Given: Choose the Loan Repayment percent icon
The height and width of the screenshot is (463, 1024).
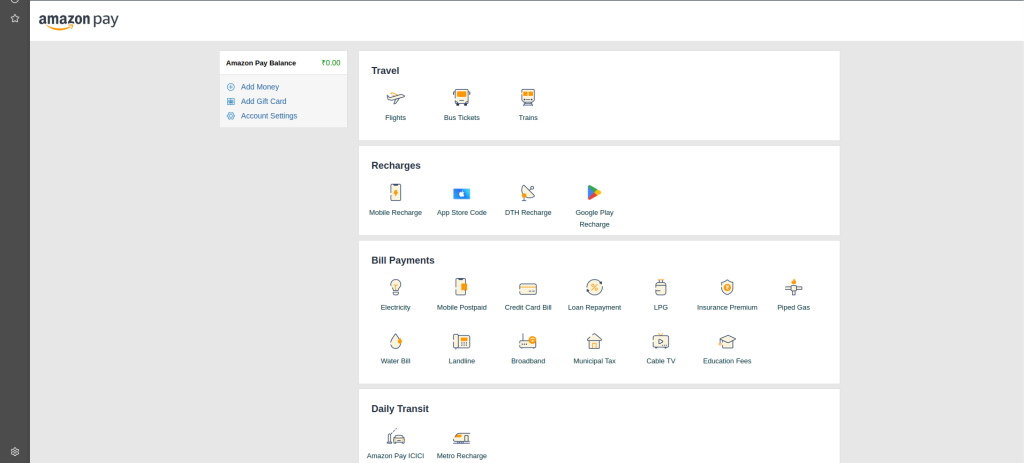Looking at the screenshot, I should point(594,287).
